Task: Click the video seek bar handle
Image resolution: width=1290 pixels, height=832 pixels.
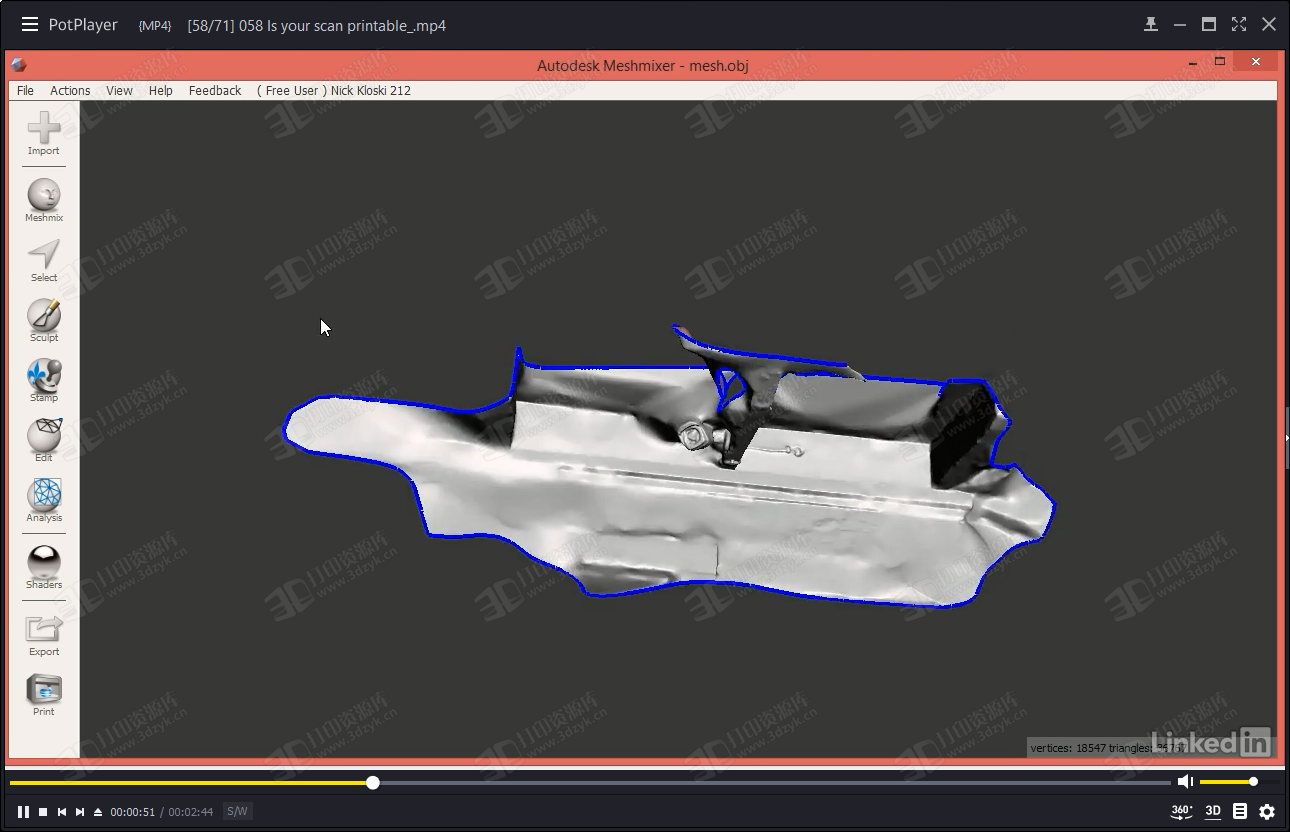Action: pyautogui.click(x=373, y=783)
